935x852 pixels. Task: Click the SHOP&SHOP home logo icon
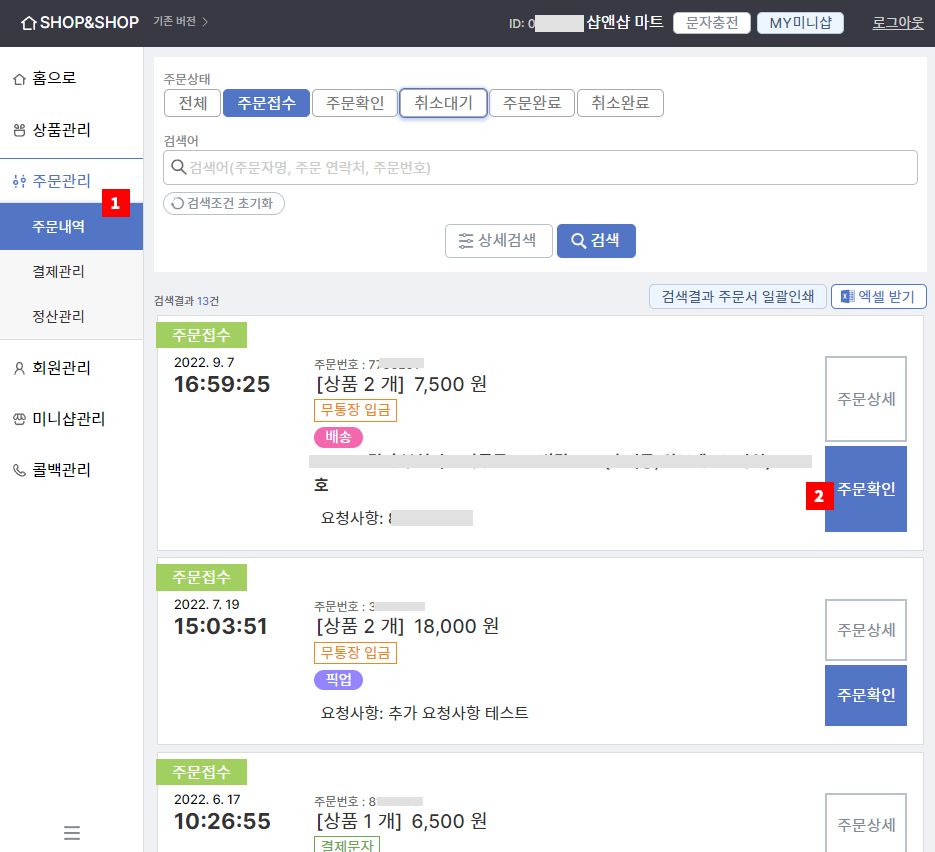(28, 23)
